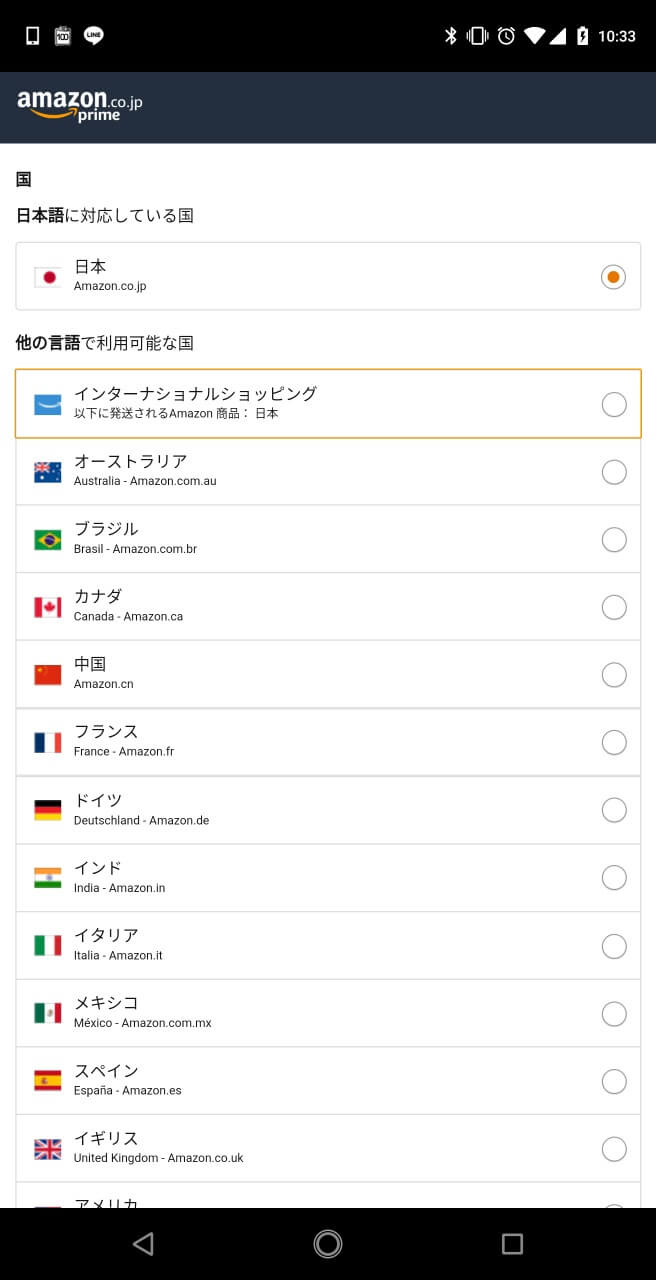The image size is (656, 1280).
Task: Tap the International Shopping Amazon smile icon
Action: 47,404
